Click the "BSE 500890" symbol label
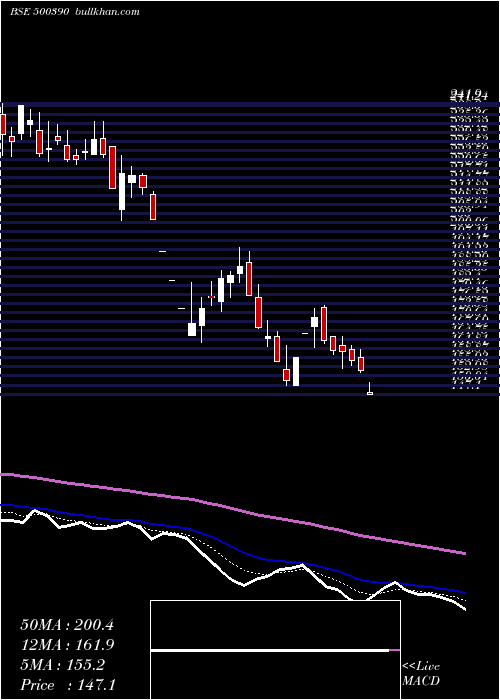The width and height of the screenshot is (500, 700). pos(39,12)
